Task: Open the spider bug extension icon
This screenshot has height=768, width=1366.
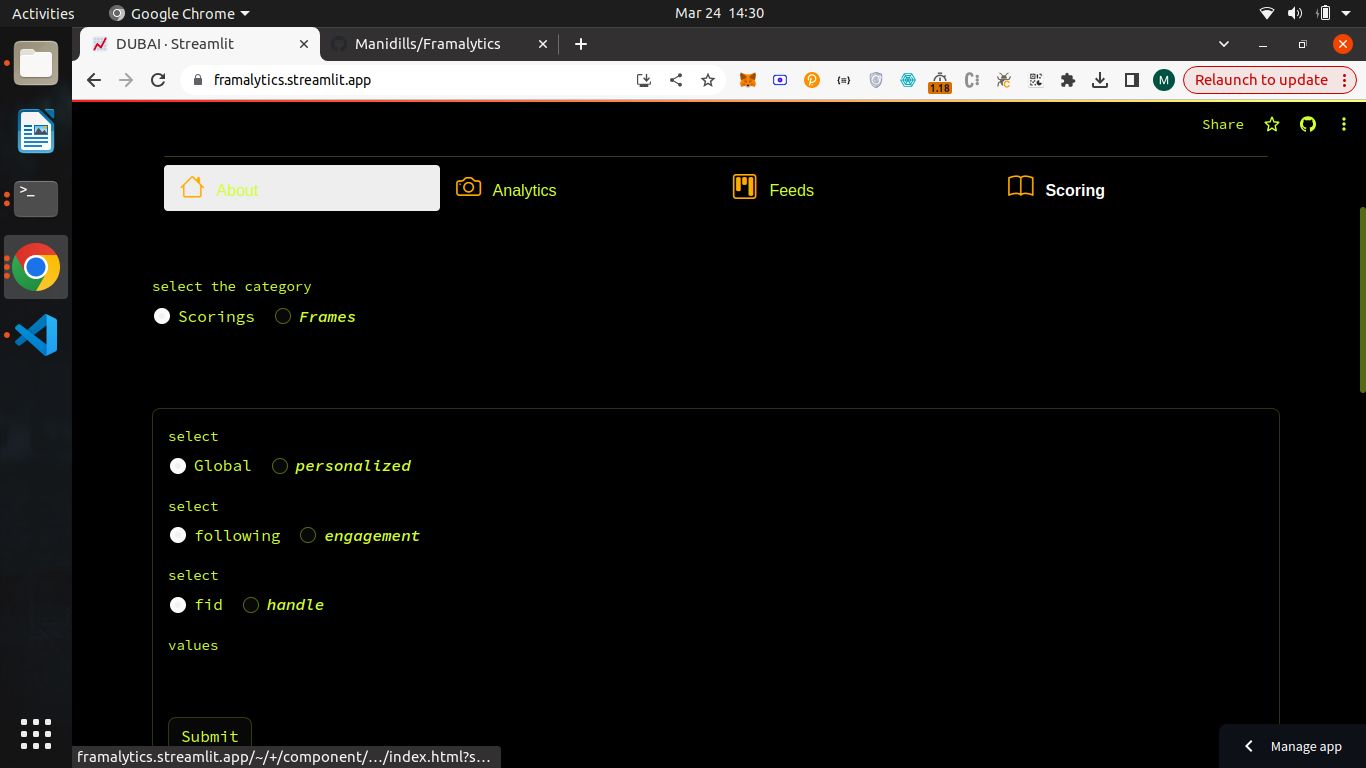Action: 1004,80
